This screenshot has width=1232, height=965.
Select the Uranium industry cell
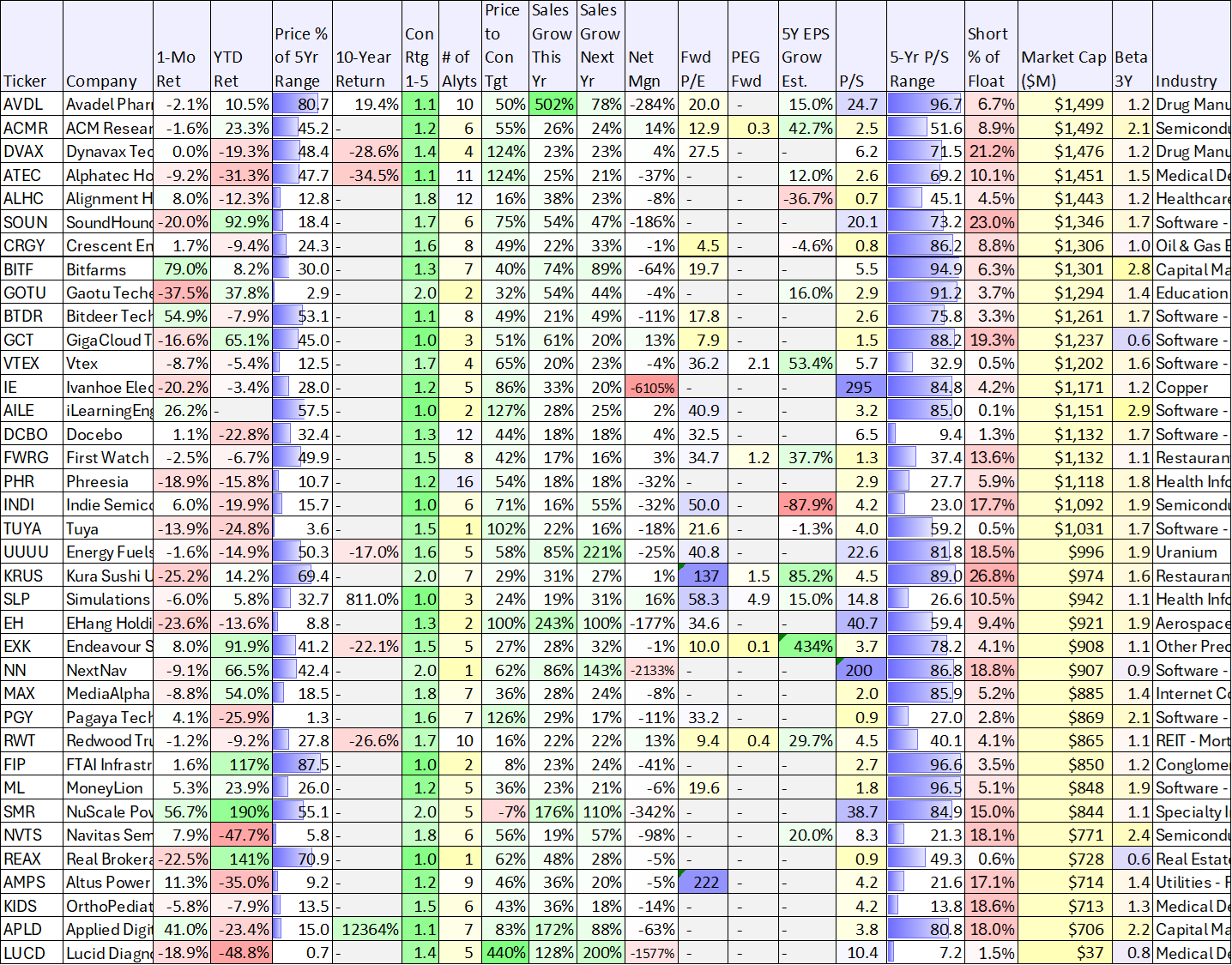pos(1193,552)
